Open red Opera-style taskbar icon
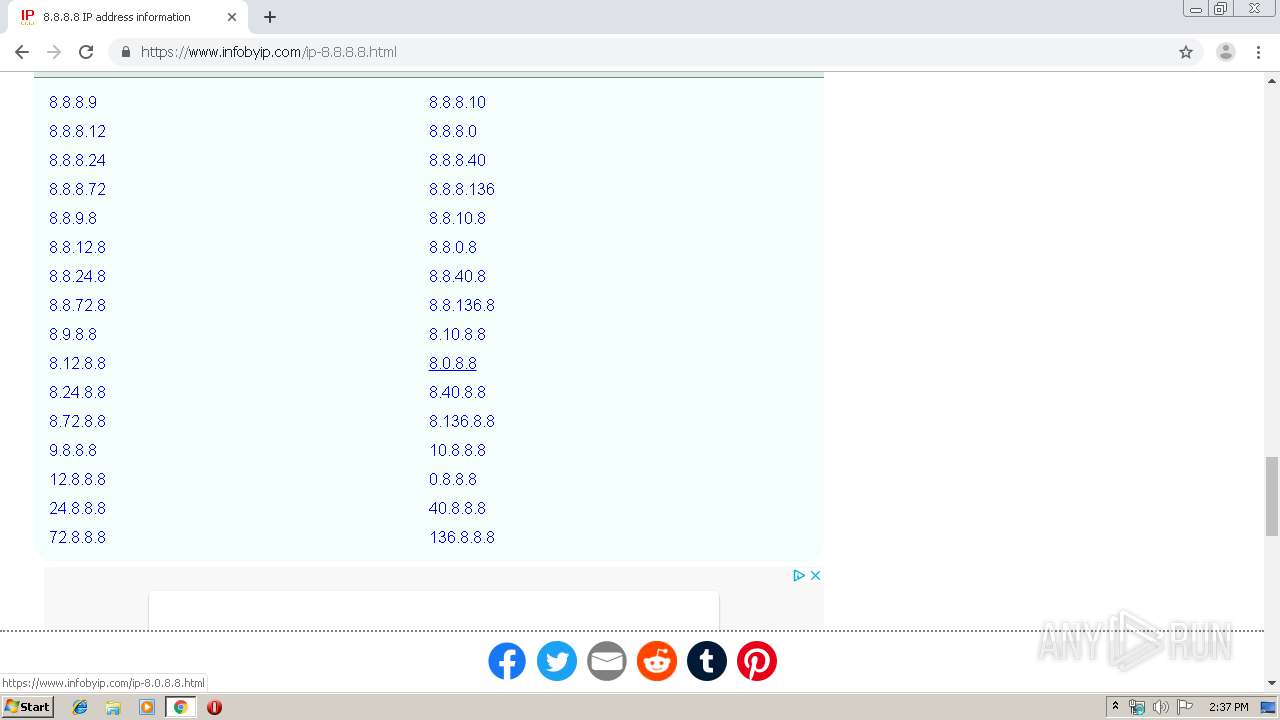1280x720 pixels. 214,707
